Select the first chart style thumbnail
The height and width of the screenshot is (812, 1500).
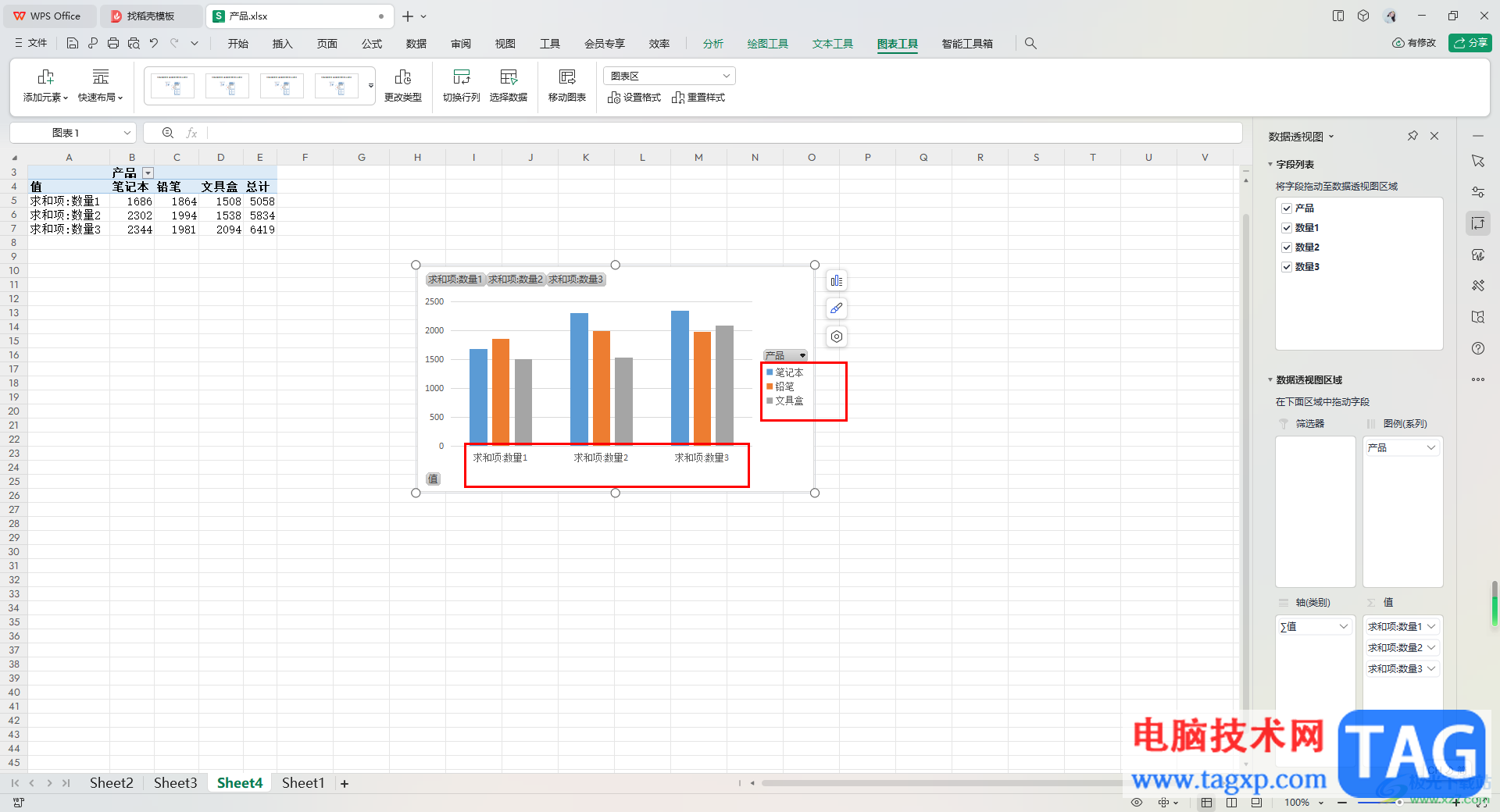point(173,86)
